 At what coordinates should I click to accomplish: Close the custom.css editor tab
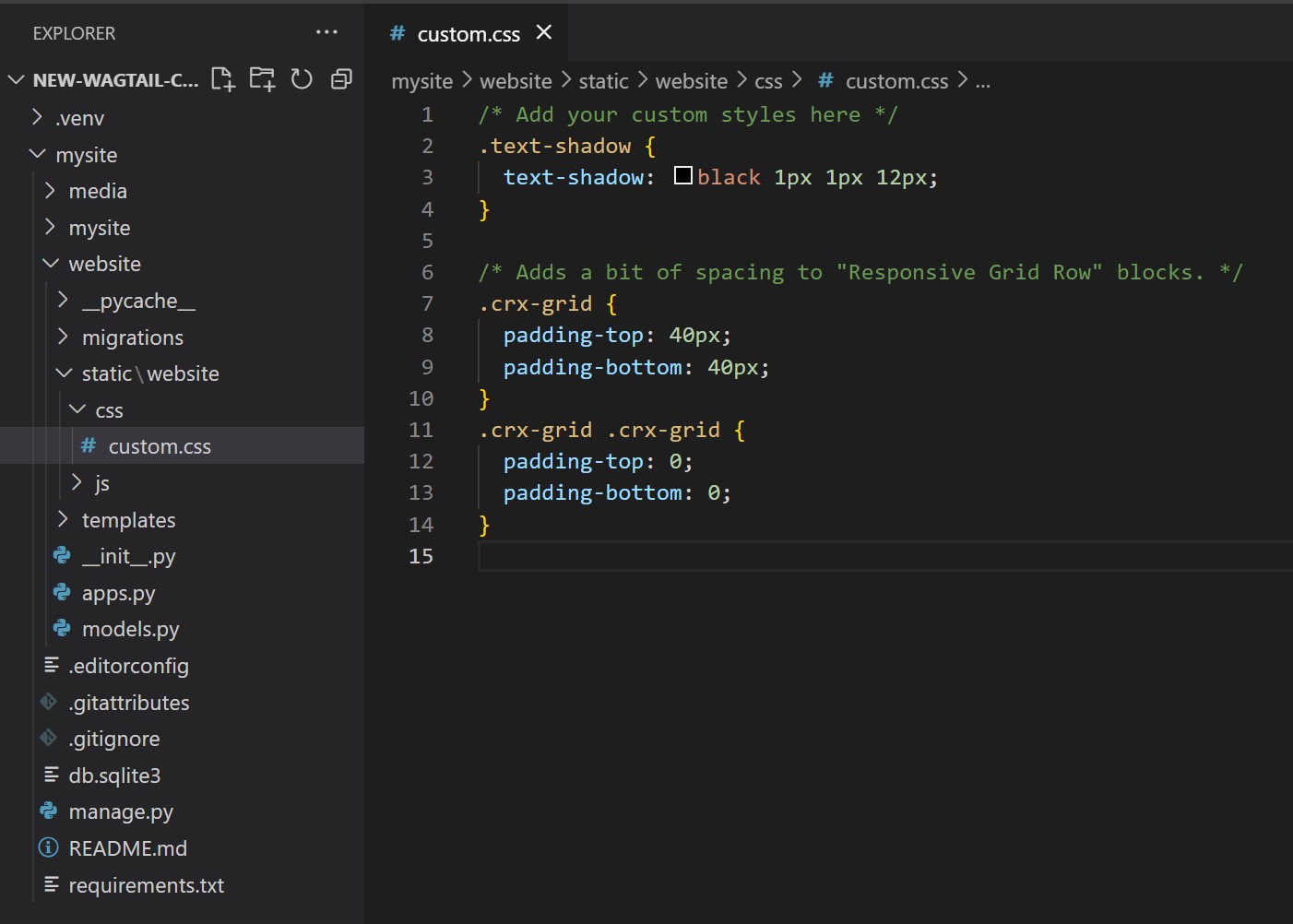544,33
